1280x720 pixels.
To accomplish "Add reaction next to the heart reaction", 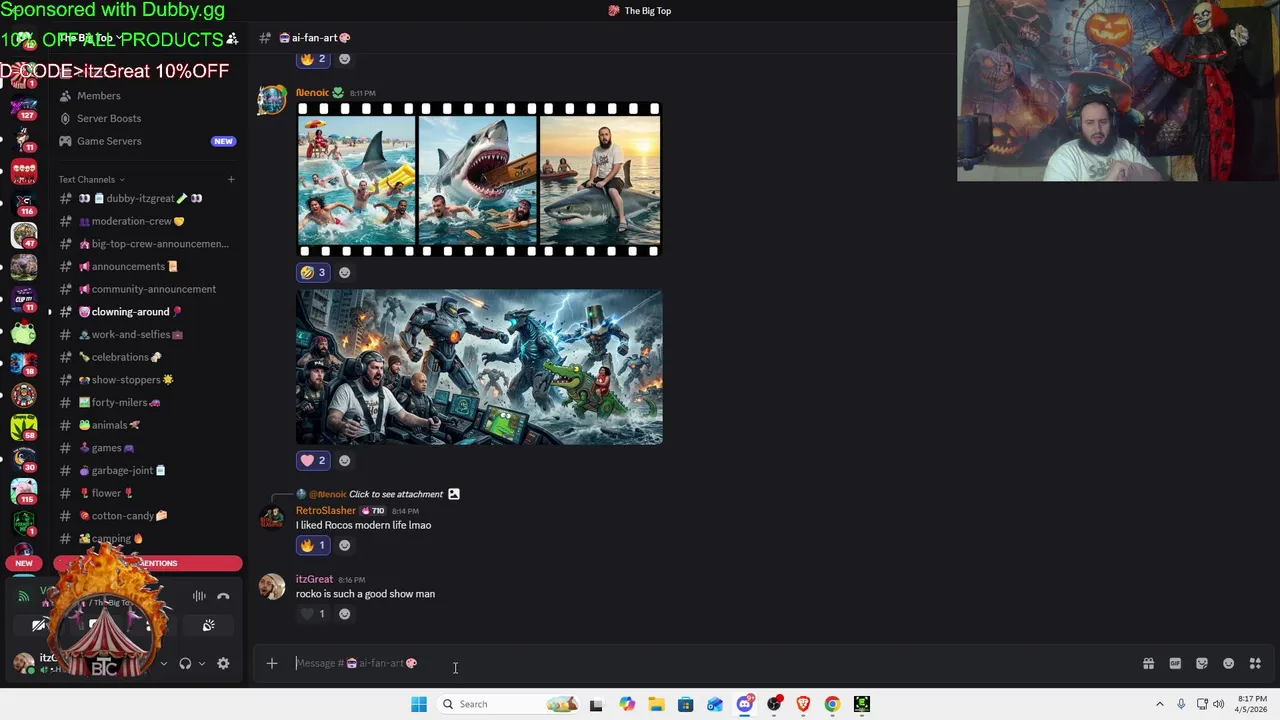I will pos(345,460).
